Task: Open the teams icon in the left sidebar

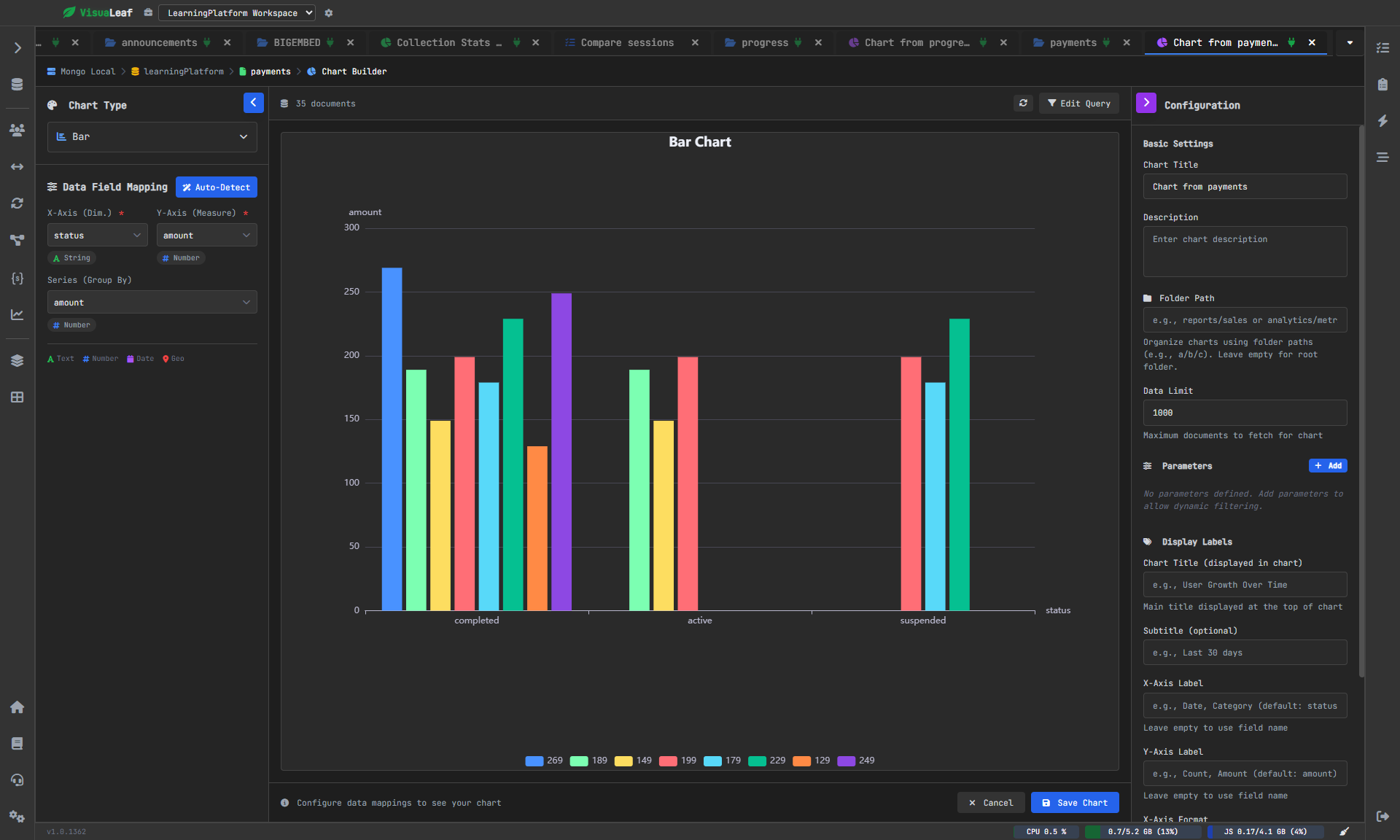Action: pos(17,130)
